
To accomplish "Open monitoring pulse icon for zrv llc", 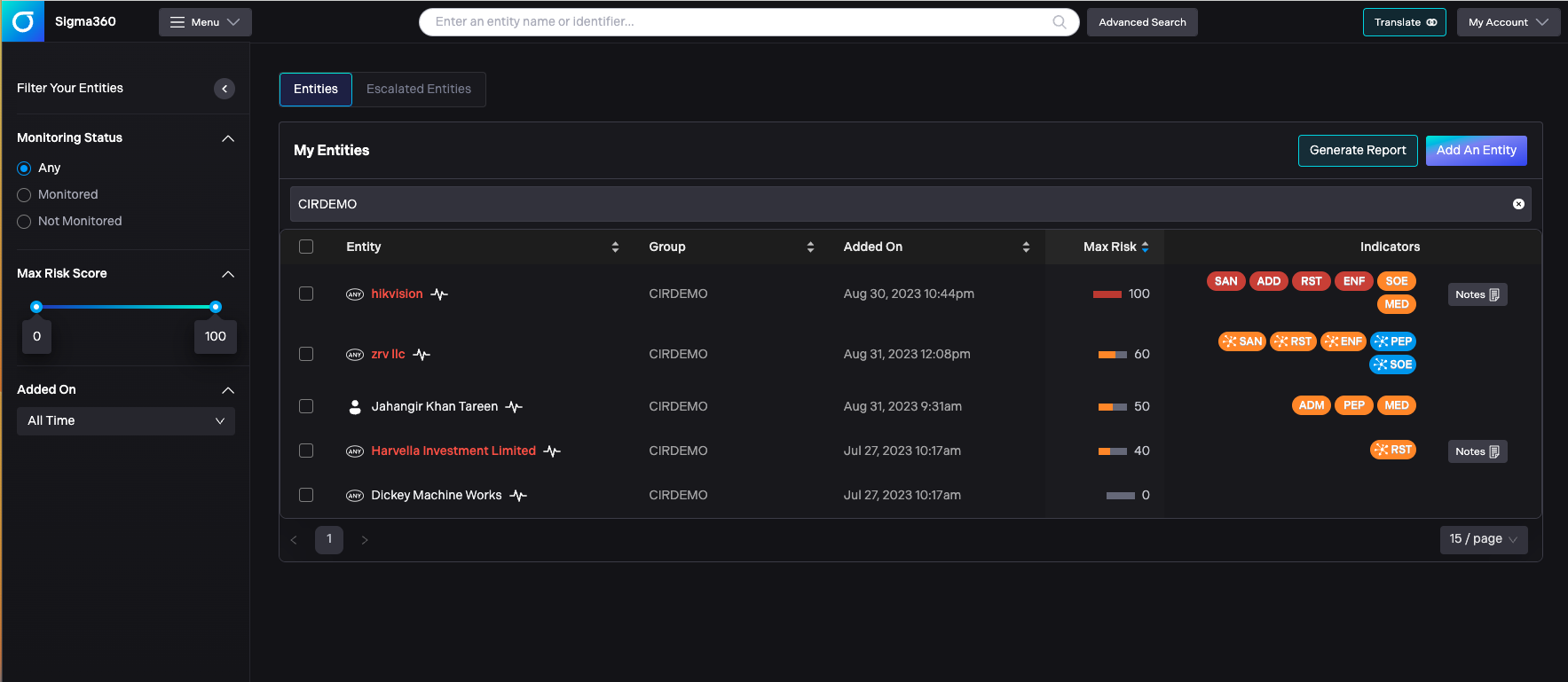I will pos(422,355).
